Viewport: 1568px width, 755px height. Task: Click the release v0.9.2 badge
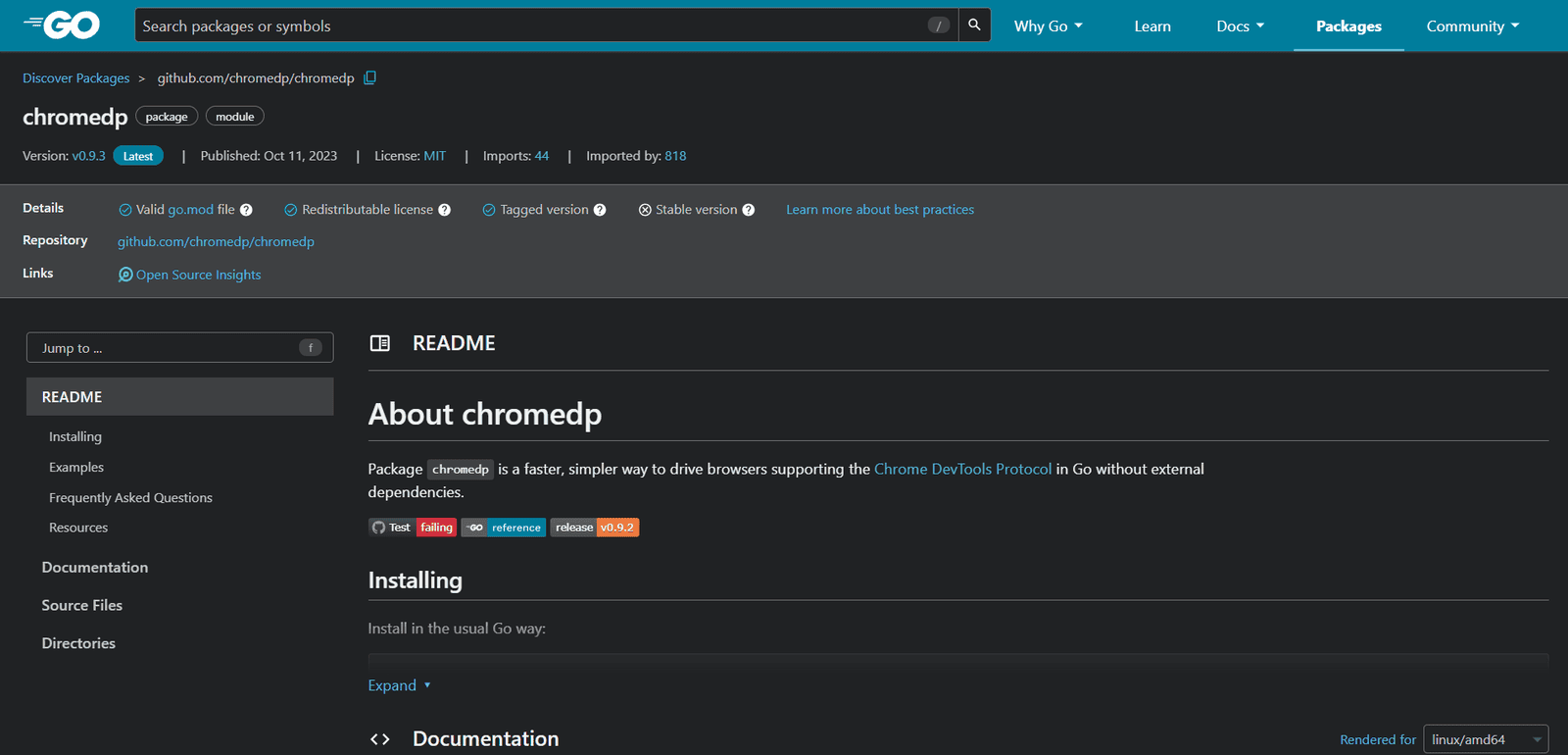(x=595, y=528)
